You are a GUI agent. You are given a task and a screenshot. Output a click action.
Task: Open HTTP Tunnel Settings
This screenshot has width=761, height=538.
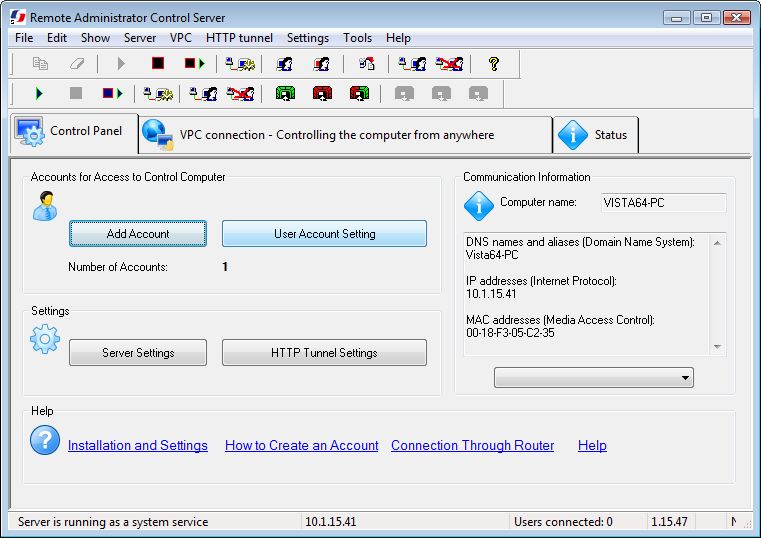tap(324, 352)
